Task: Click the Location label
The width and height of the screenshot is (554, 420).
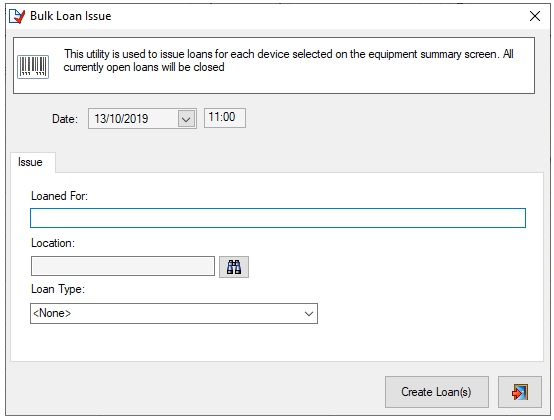Action: click(x=53, y=243)
